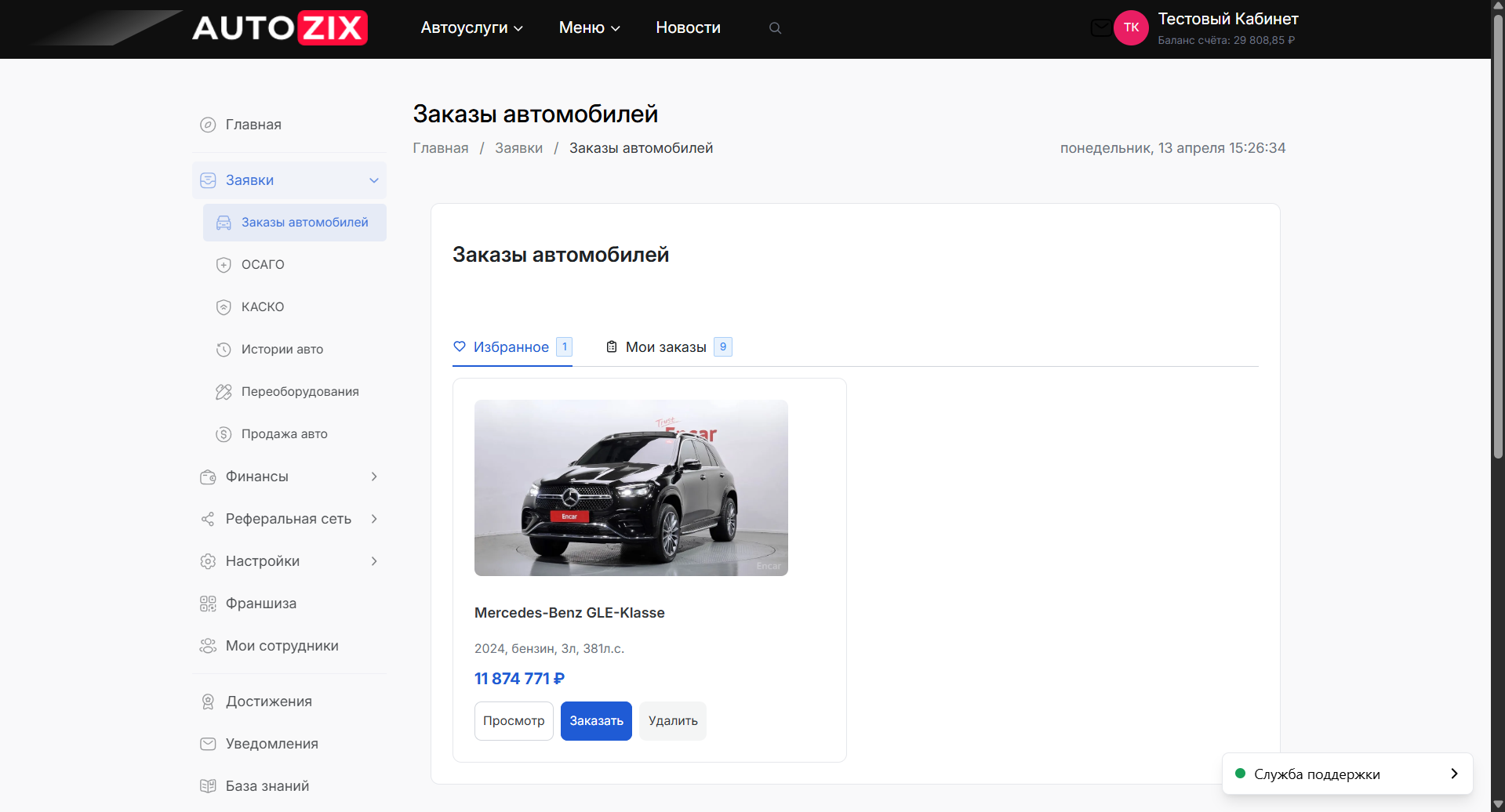Click the heart icon on Избранное tab
The height and width of the screenshot is (812, 1505).
[460, 346]
